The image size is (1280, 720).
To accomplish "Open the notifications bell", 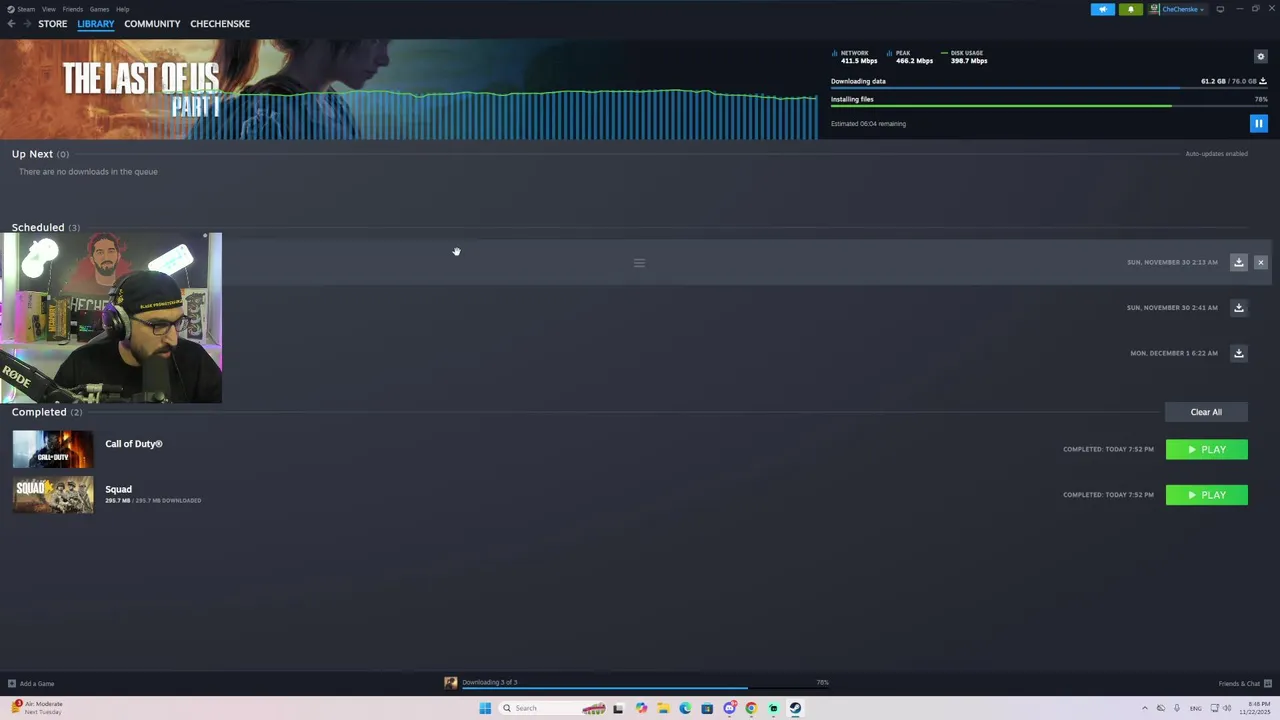I will point(1131,9).
